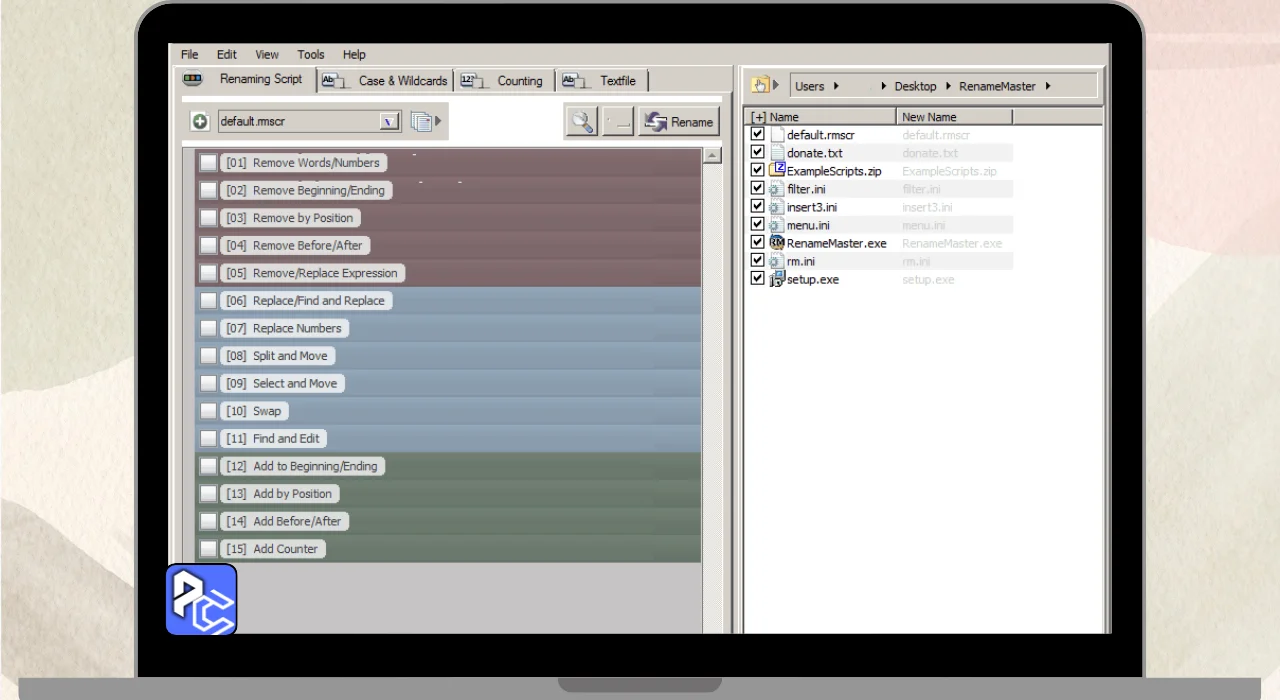Click the Desktop path segment
The image size is (1280, 700).
click(915, 86)
